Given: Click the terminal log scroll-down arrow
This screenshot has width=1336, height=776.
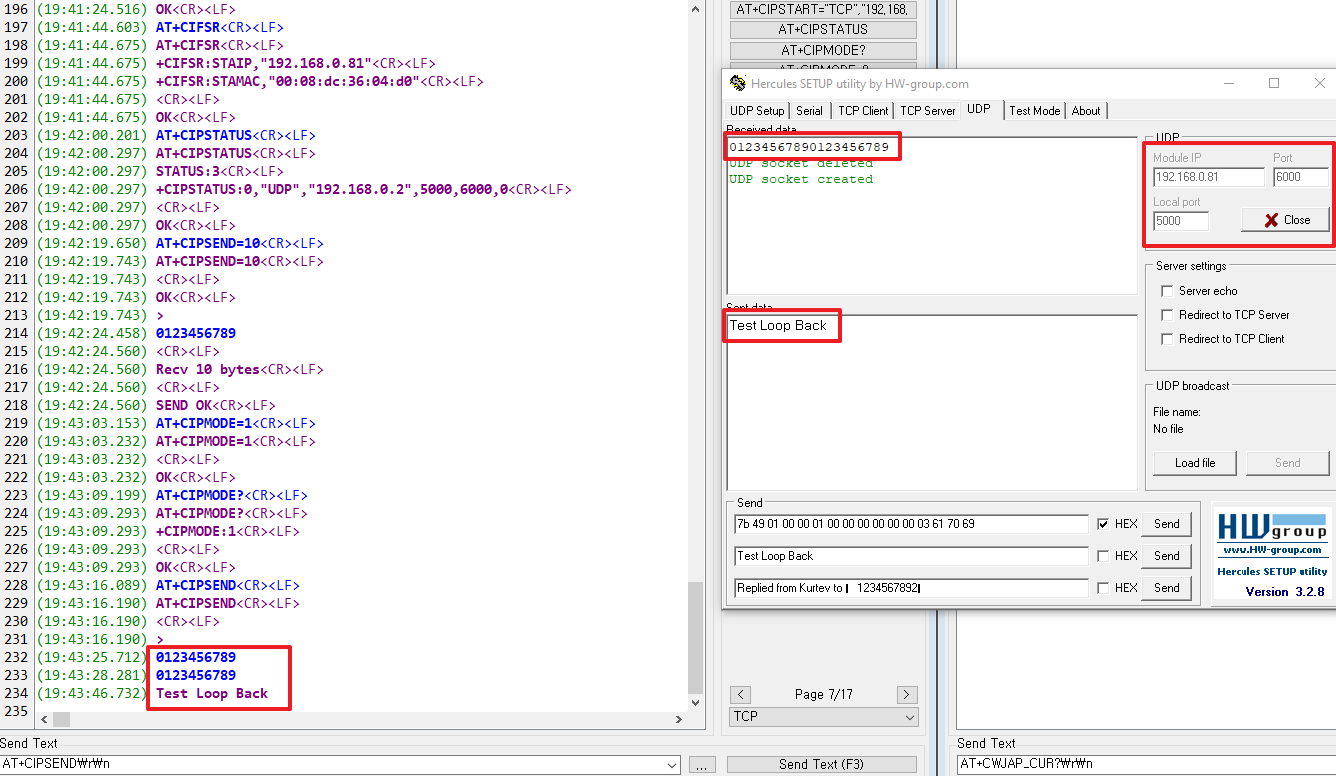Looking at the screenshot, I should click(697, 701).
